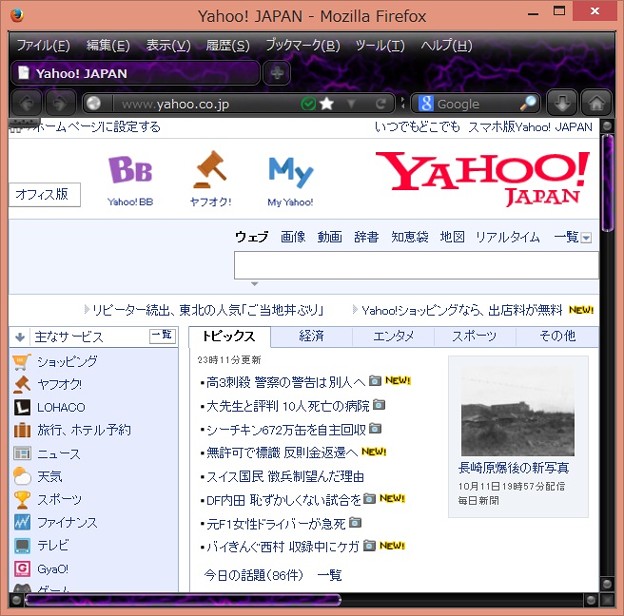Open the 編集(E) menu
The width and height of the screenshot is (624, 616).
coord(108,45)
